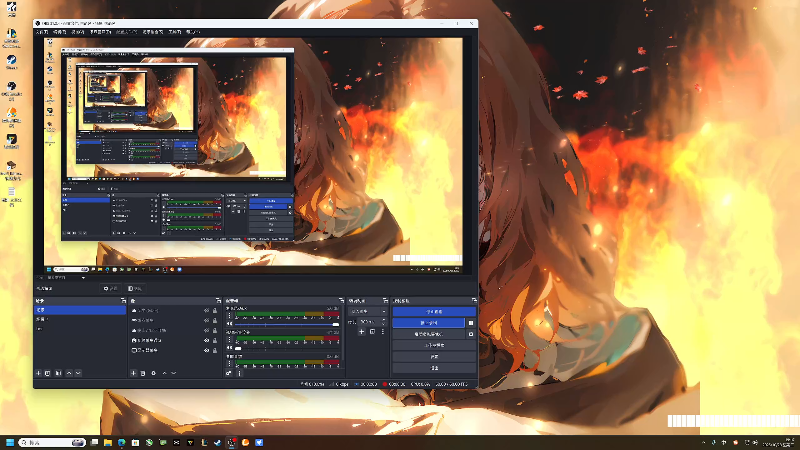
Task: Pop out the Sources dock panel
Action: click(x=218, y=301)
